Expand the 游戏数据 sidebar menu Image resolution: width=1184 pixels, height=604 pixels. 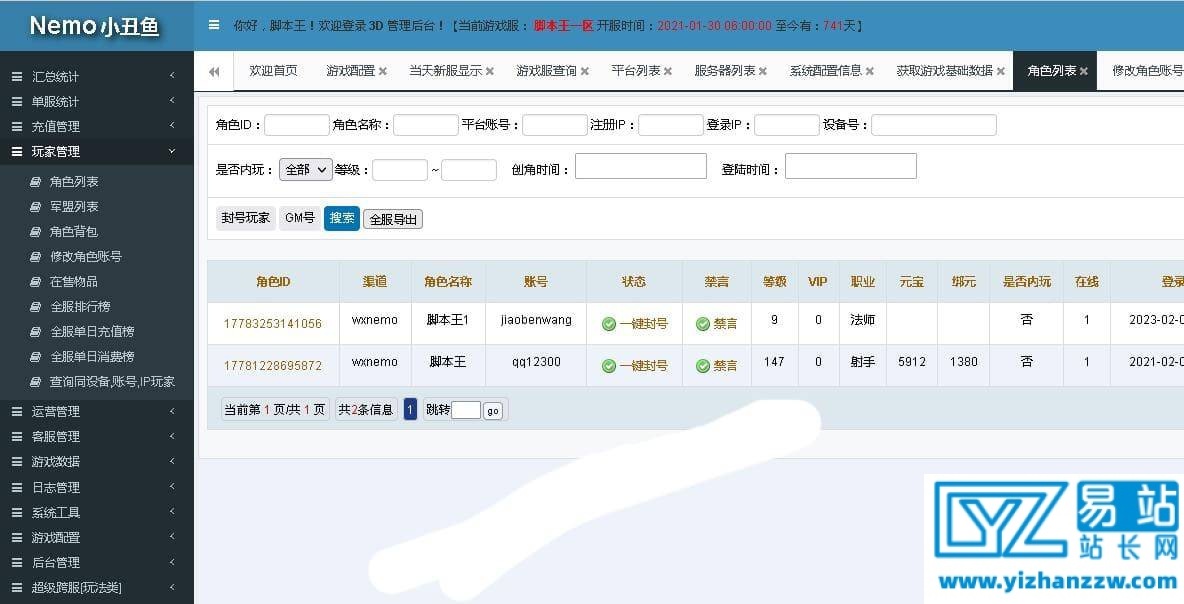tap(97, 461)
